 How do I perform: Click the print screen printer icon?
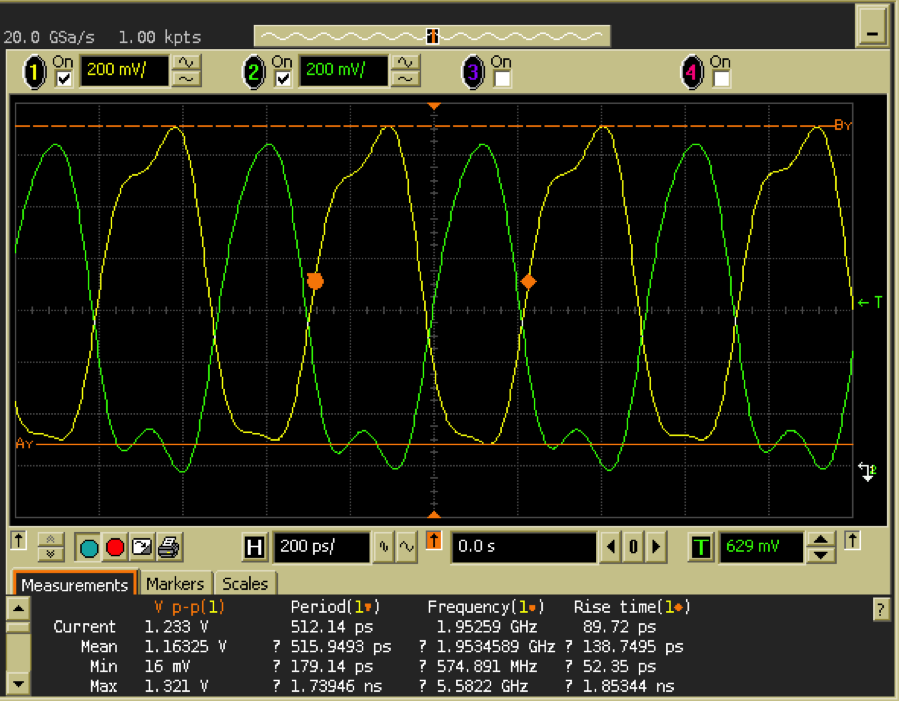coord(169,547)
